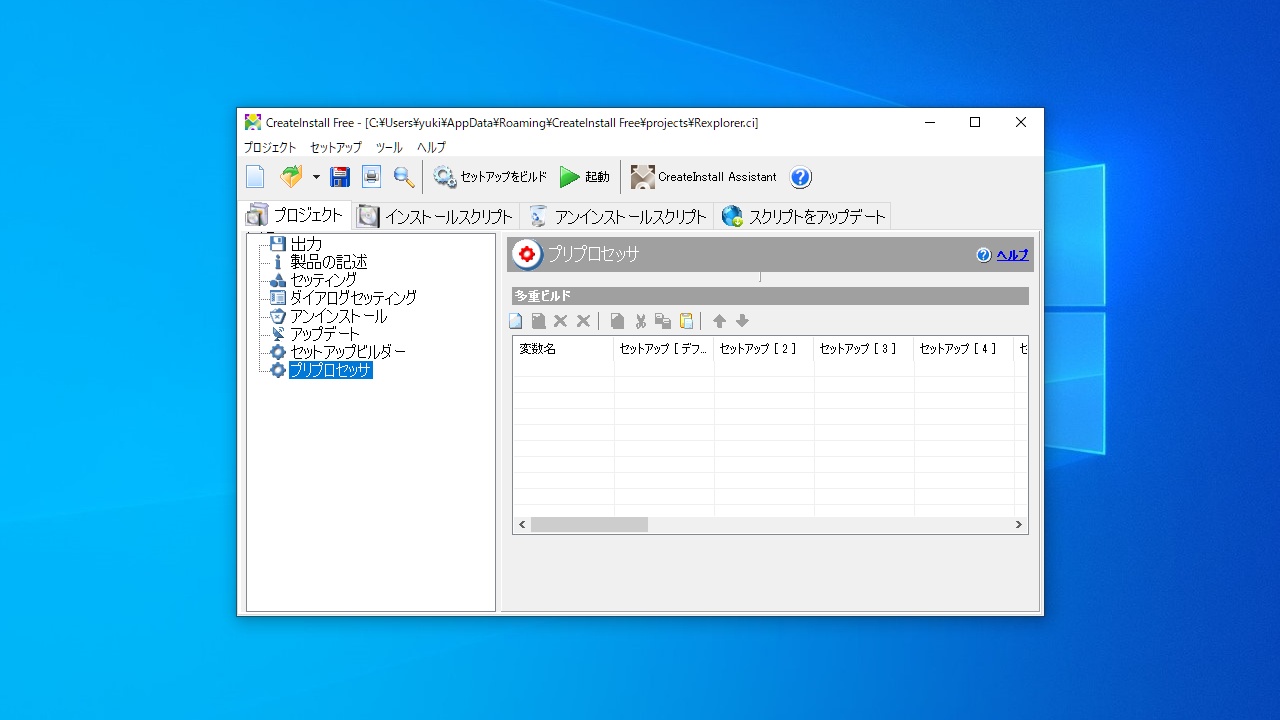Click the new variable icon in 多重ビルド toolbar

pyautogui.click(x=516, y=321)
